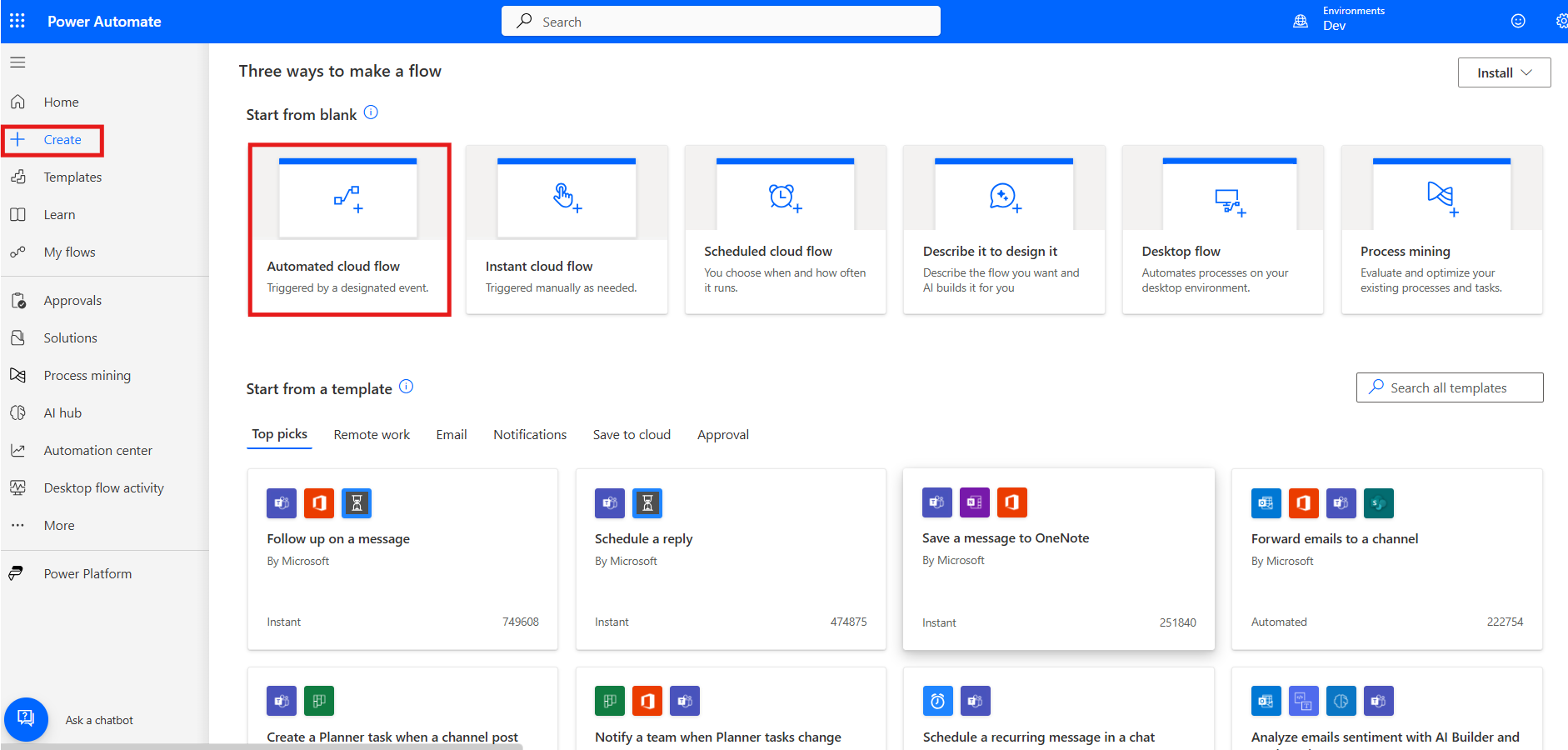Go to Templates in the sidebar
The width and height of the screenshot is (1568, 750).
(x=72, y=177)
